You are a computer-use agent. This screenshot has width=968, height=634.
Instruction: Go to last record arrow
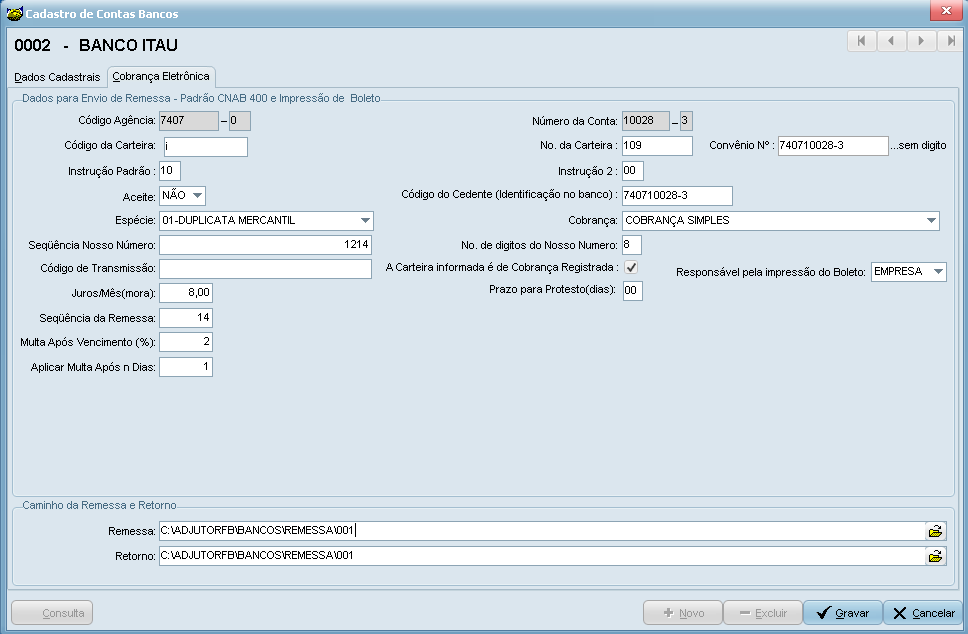pyautogui.click(x=950, y=41)
